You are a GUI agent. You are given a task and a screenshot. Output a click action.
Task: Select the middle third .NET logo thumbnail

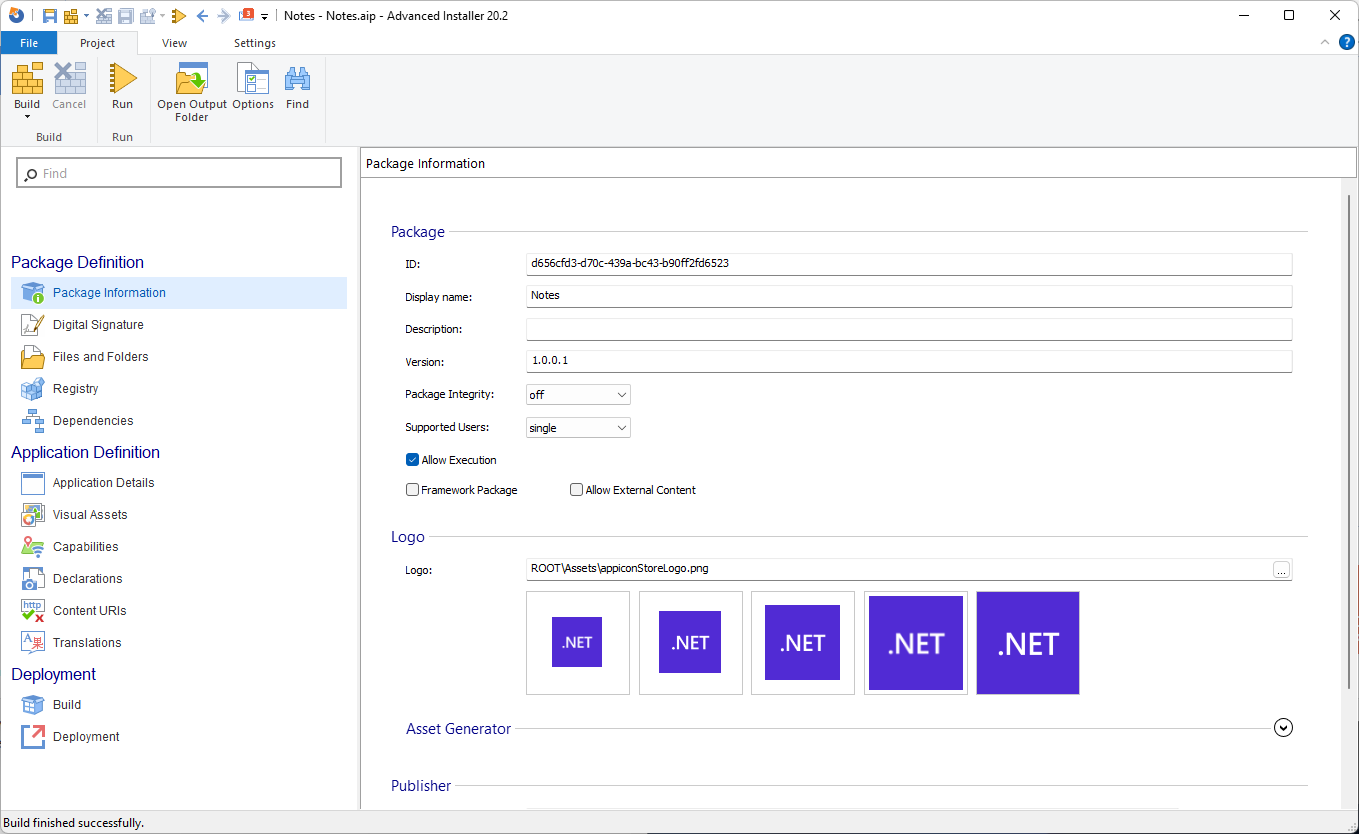coord(803,643)
